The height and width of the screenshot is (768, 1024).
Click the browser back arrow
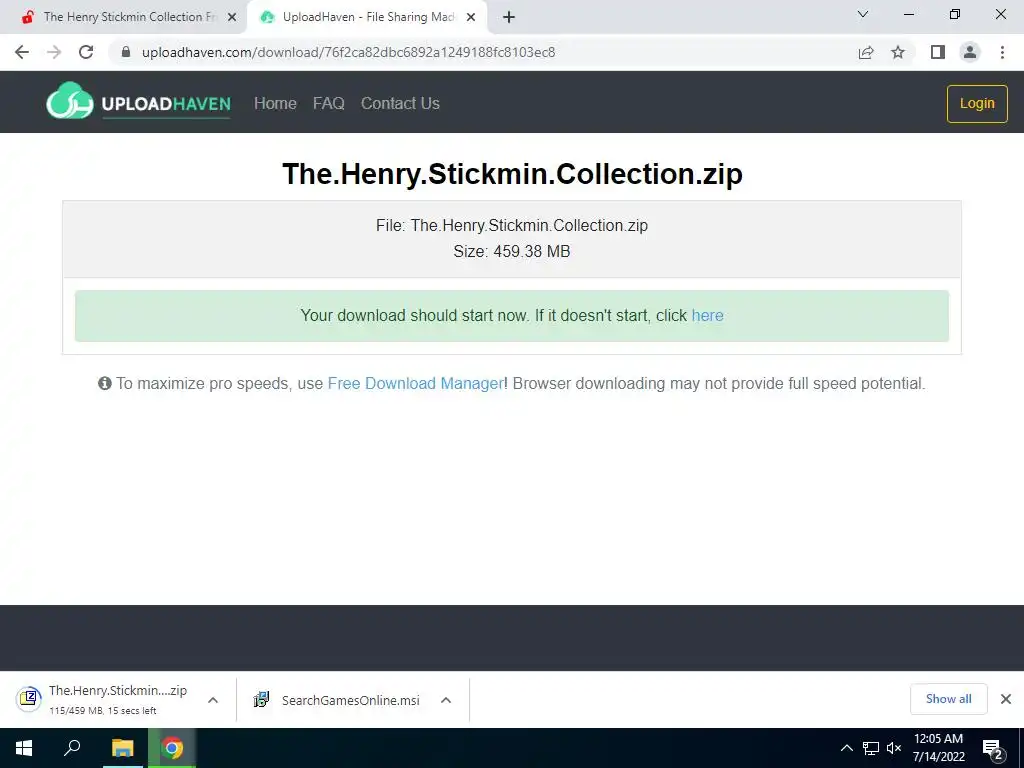(x=22, y=52)
